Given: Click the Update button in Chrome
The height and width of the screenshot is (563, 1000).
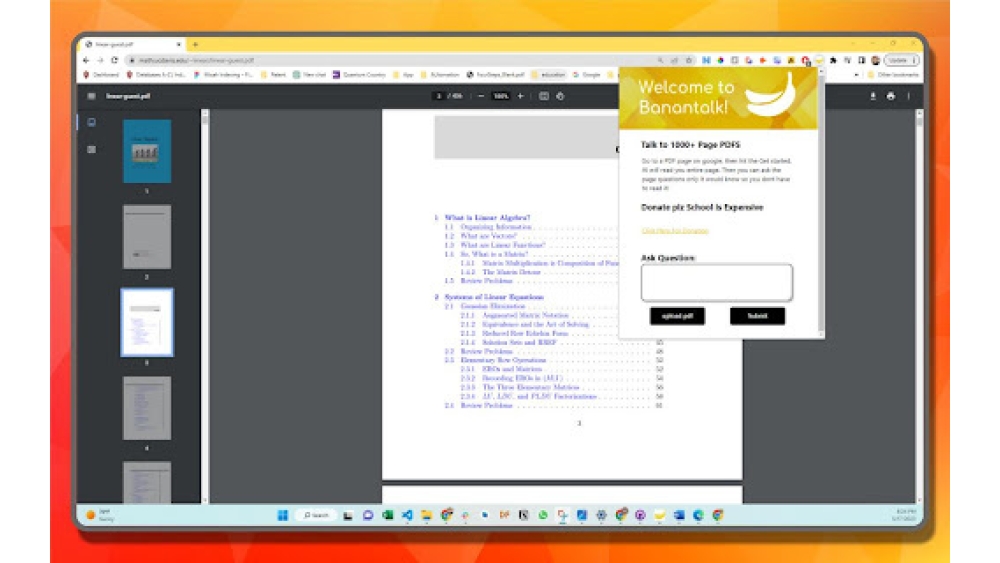Looking at the screenshot, I should coord(900,60).
